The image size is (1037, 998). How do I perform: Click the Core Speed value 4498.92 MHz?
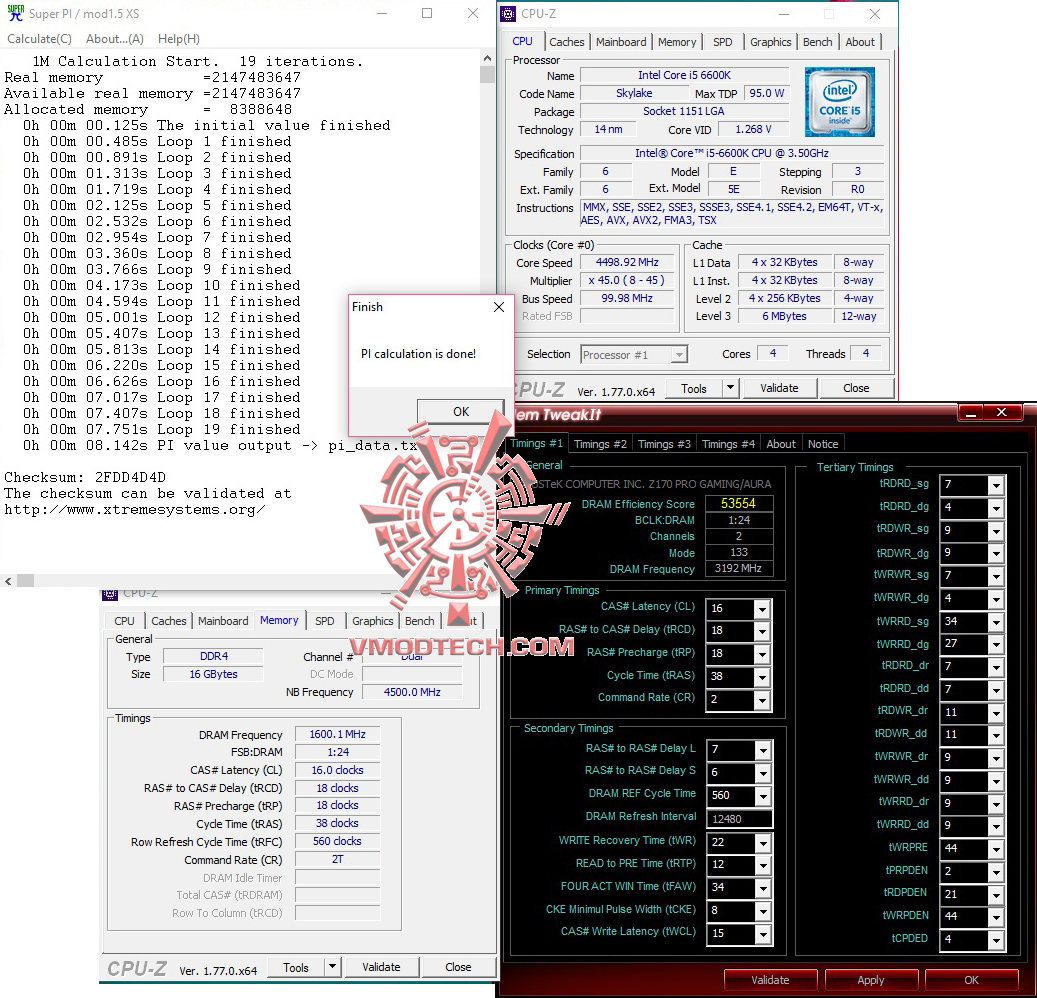pos(627,263)
